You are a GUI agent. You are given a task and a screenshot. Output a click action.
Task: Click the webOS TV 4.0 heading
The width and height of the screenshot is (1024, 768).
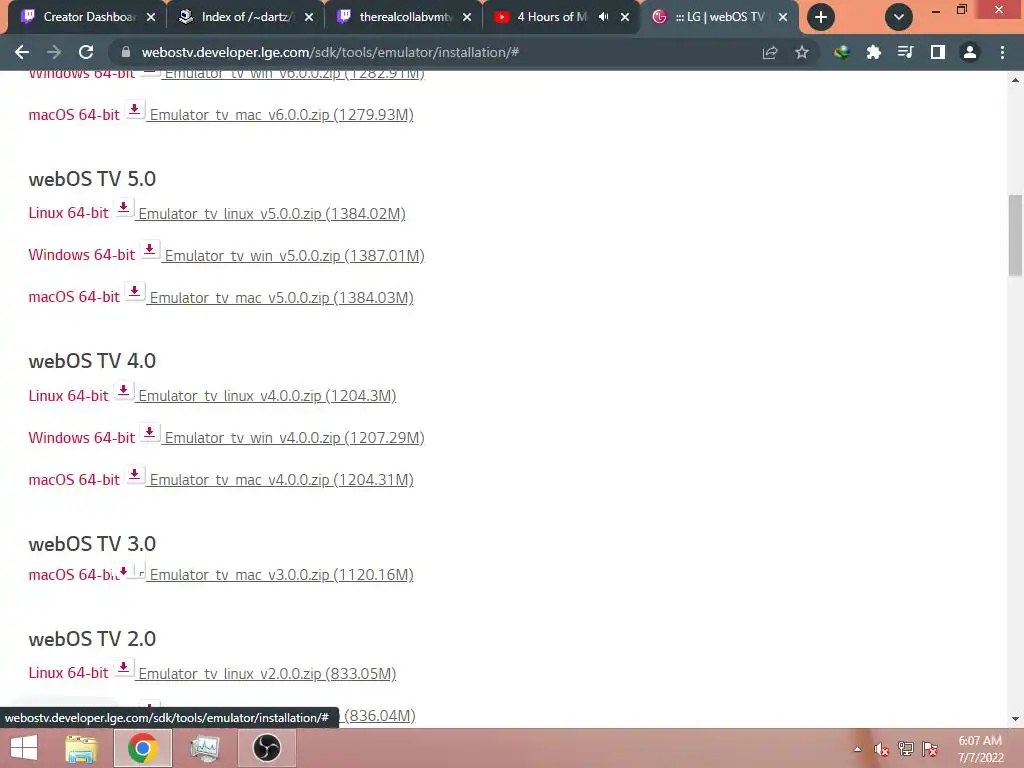point(92,361)
